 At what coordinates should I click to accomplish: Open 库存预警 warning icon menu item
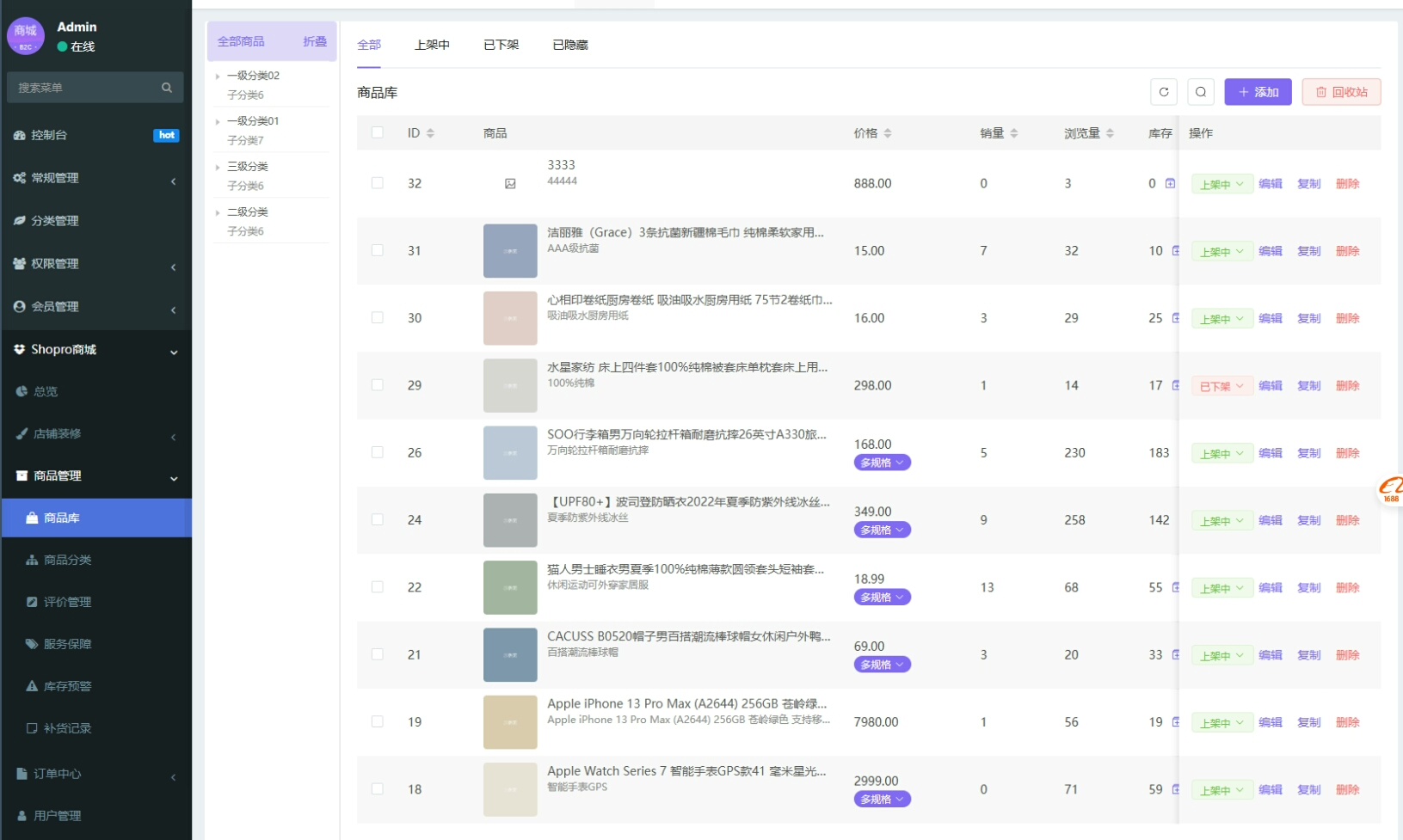[67, 686]
